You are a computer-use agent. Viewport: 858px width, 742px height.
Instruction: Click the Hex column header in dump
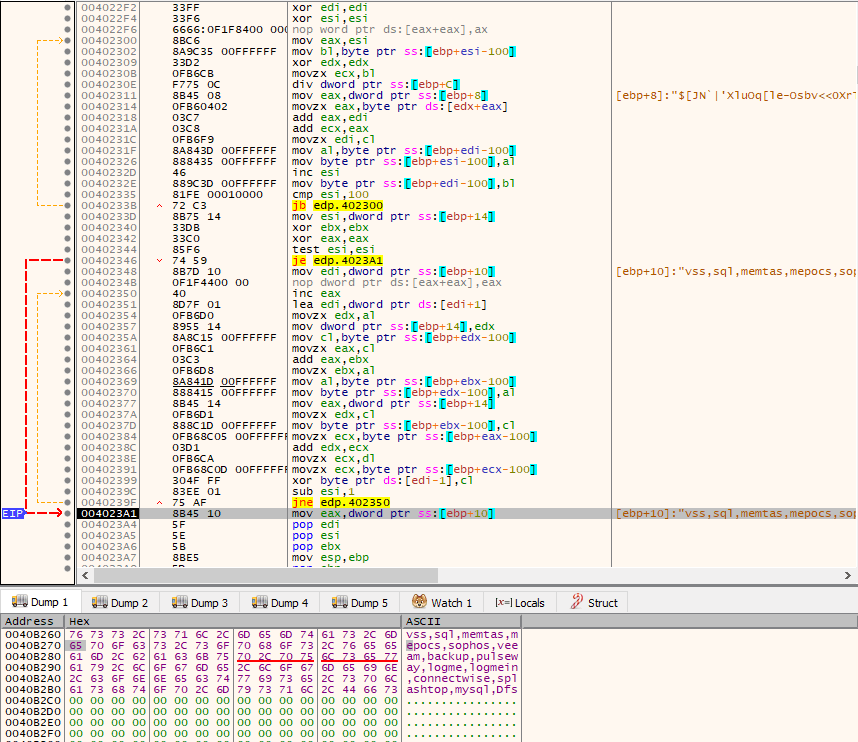coord(233,621)
